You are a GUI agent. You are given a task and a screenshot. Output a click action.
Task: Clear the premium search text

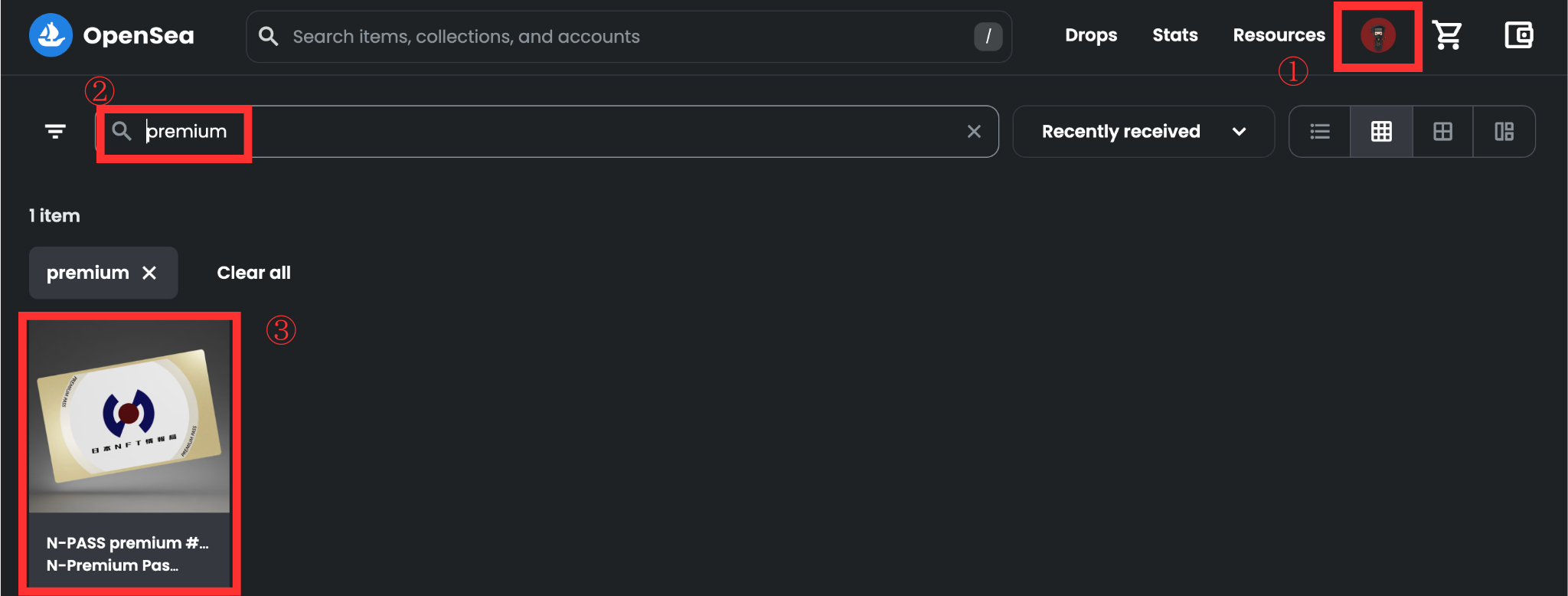pyautogui.click(x=974, y=132)
